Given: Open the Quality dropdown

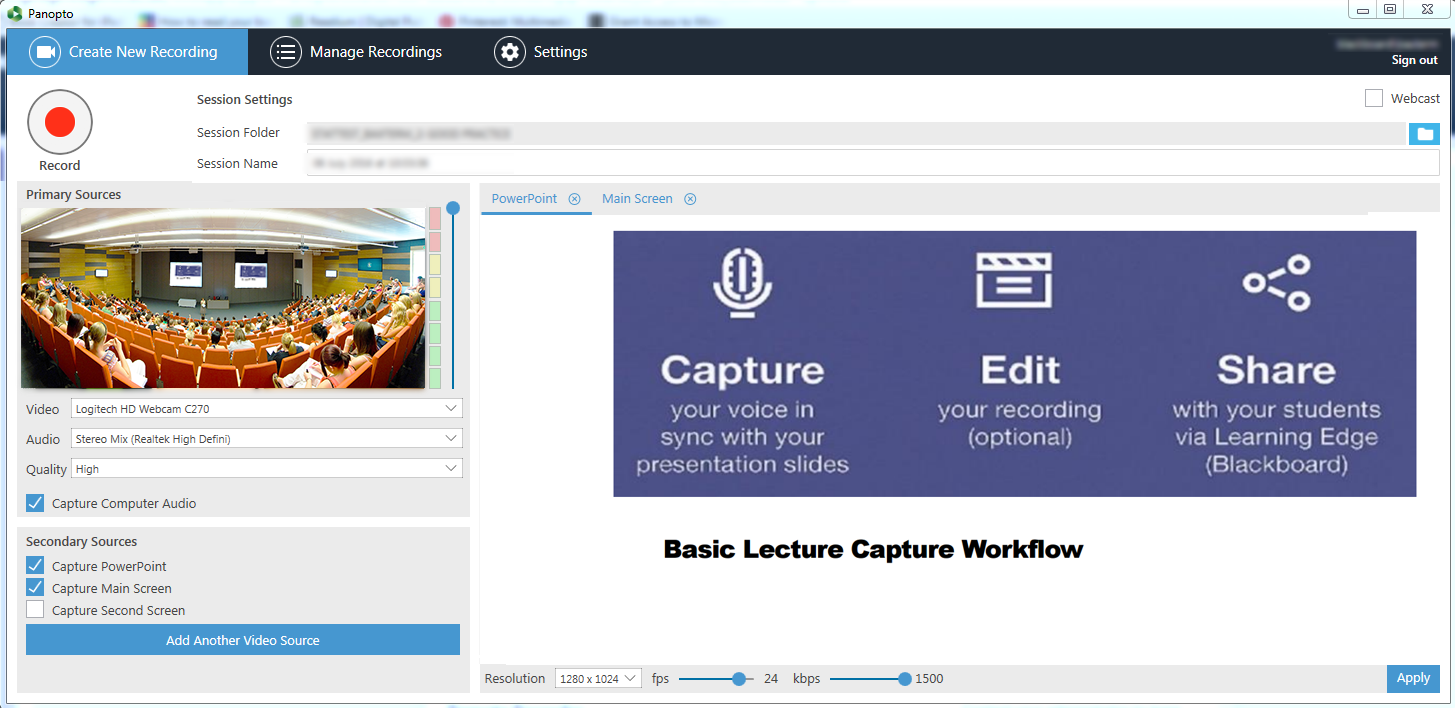Looking at the screenshot, I should [x=267, y=468].
